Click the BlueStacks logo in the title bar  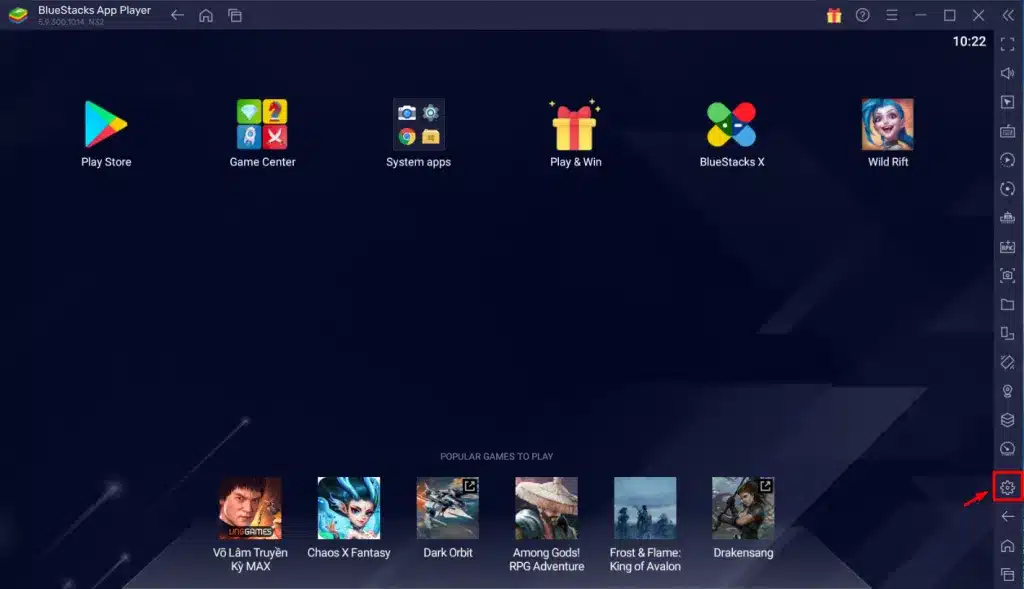pos(18,15)
